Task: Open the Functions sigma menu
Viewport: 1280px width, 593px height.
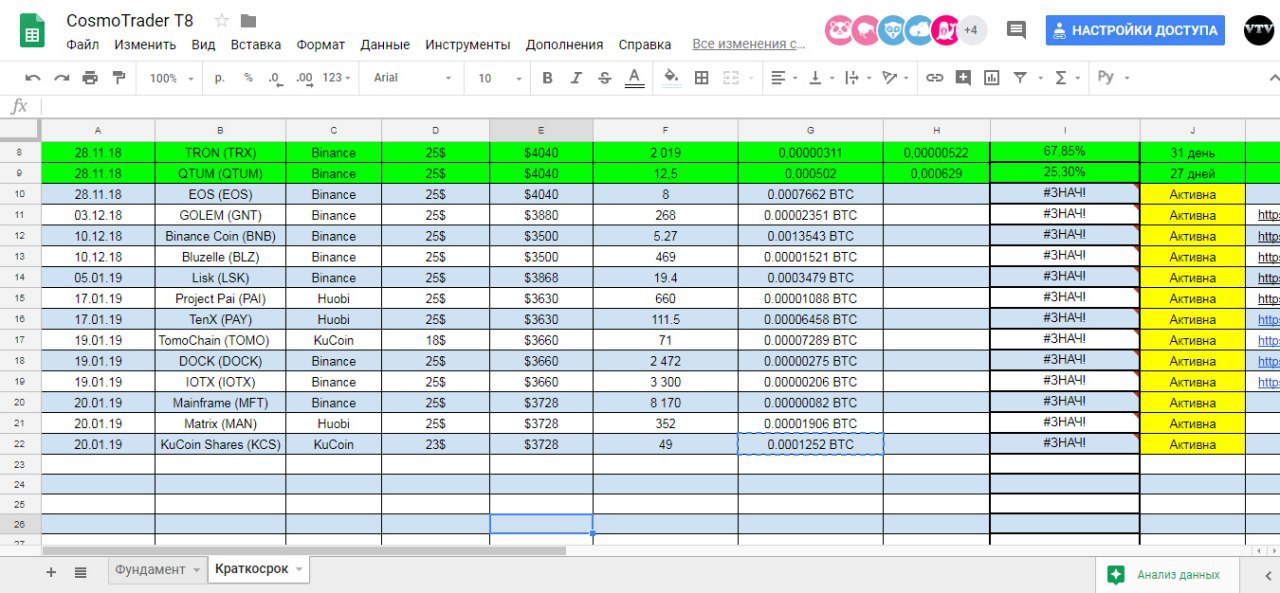Action: (x=1067, y=78)
